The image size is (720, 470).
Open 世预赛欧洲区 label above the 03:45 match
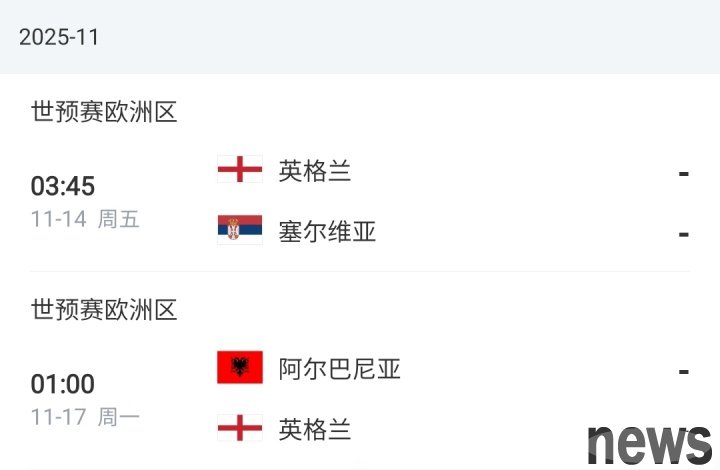(104, 112)
